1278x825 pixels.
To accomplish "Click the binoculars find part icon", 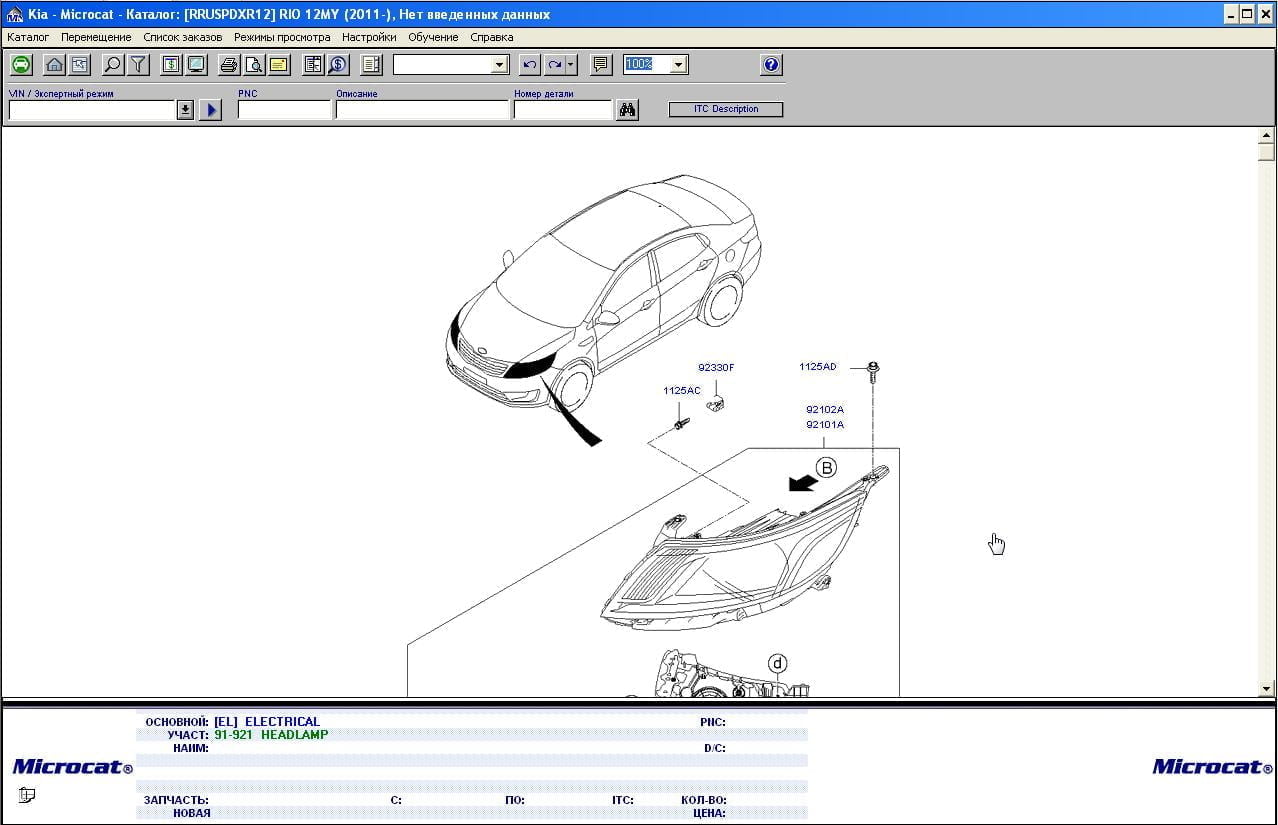I will coord(627,110).
